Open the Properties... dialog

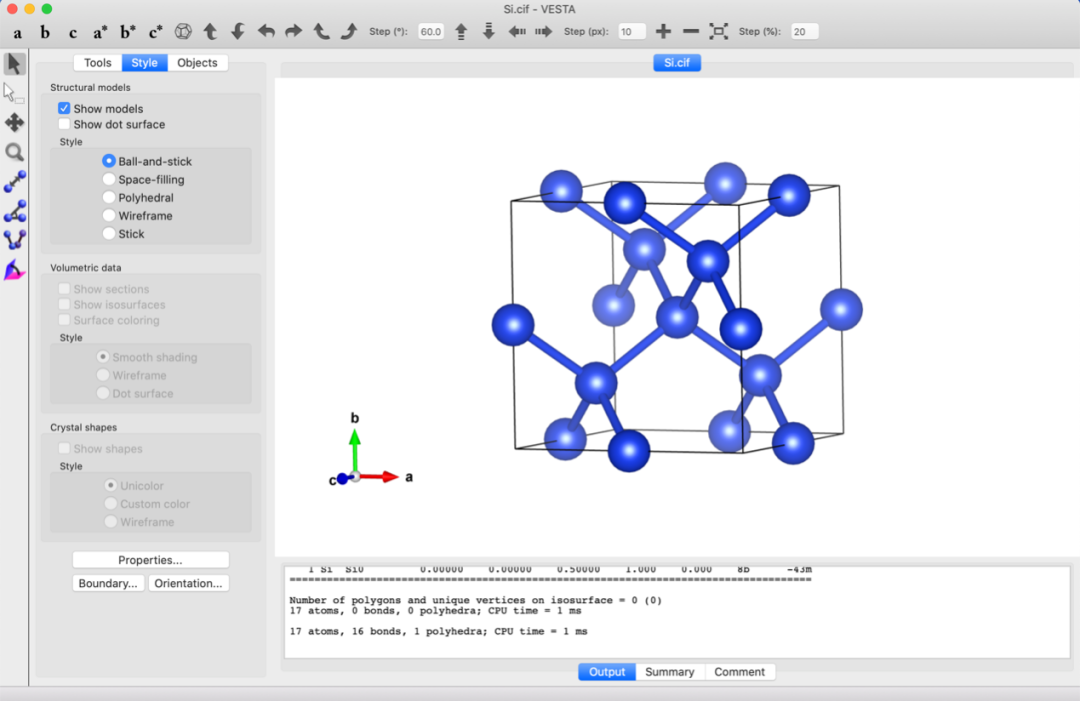150,560
